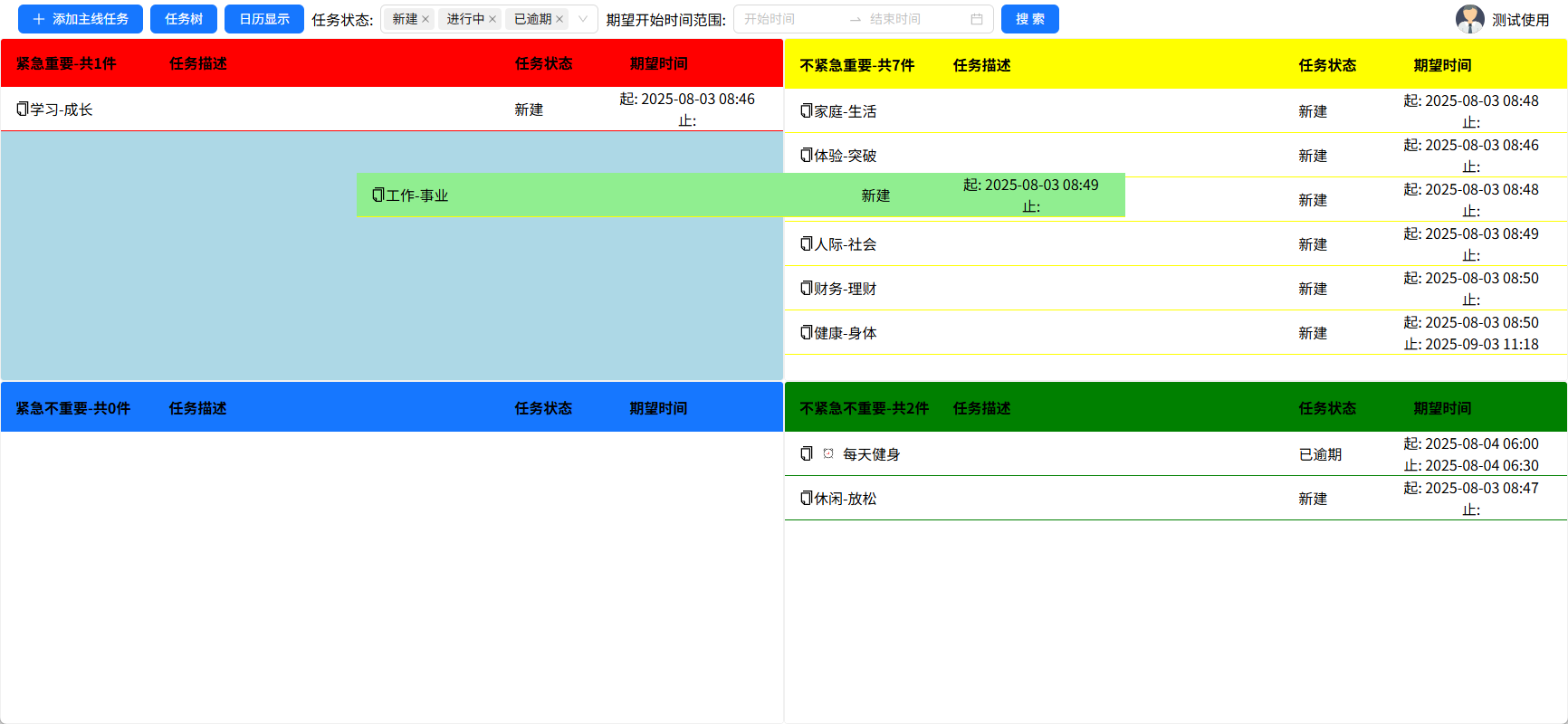Expand the 任务状态 dropdown arrow
This screenshot has height=724, width=1568.
583,19
